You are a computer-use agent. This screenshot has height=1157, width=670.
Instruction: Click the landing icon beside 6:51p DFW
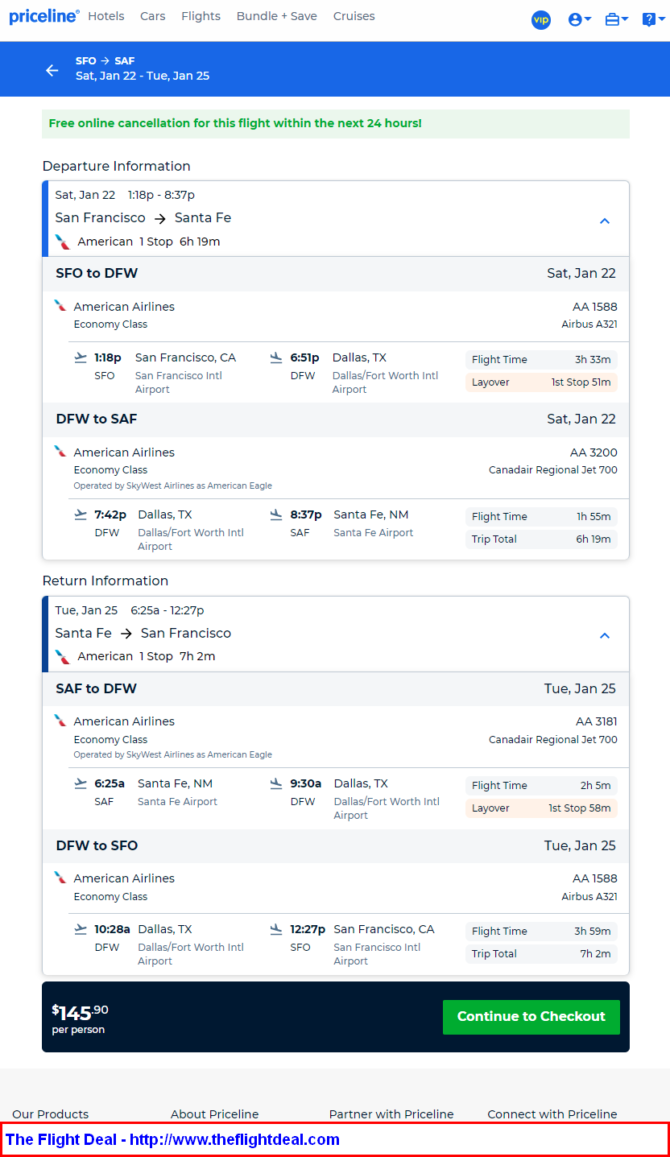276,358
